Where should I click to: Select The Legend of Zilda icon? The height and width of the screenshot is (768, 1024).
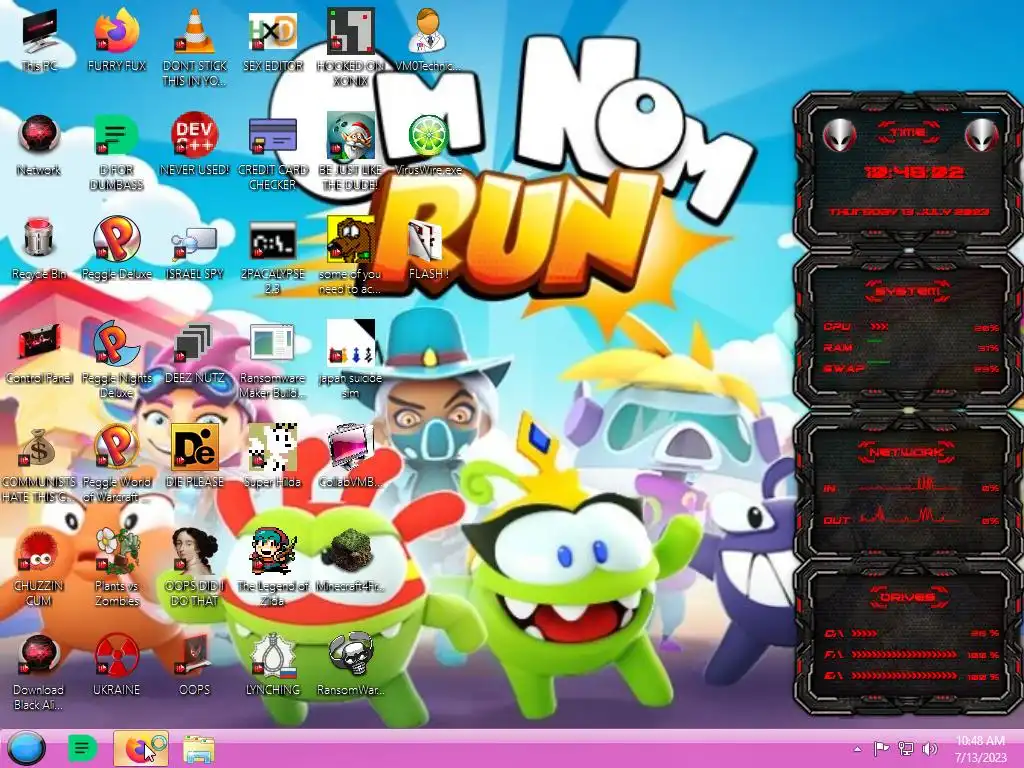tap(273, 552)
